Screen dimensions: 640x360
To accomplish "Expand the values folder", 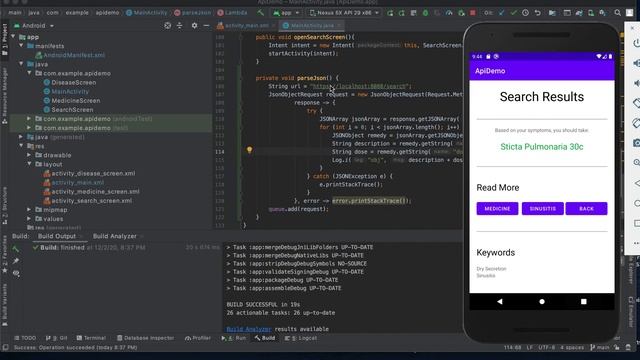I will point(29,219).
